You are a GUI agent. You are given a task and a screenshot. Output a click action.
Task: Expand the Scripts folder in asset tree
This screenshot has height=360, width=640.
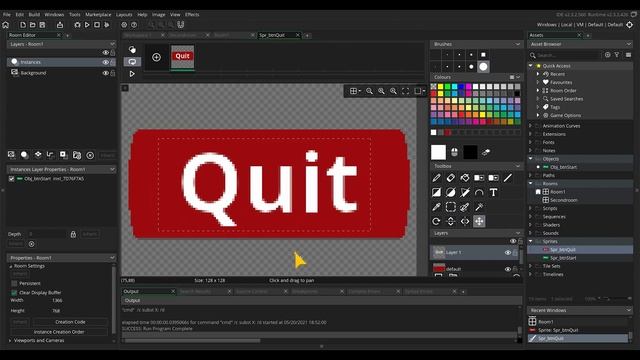coord(531,208)
